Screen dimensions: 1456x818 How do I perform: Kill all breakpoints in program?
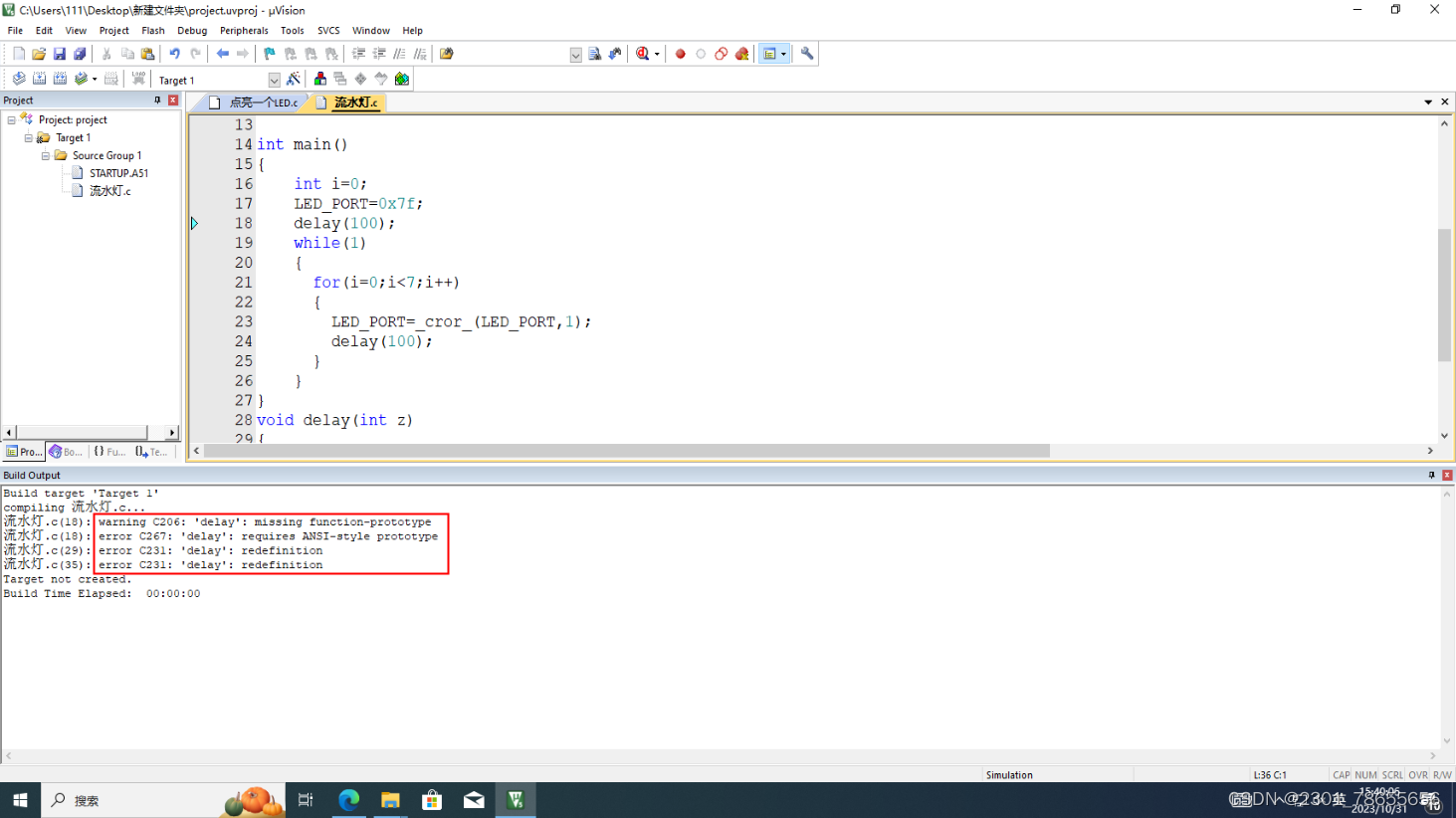click(x=742, y=53)
